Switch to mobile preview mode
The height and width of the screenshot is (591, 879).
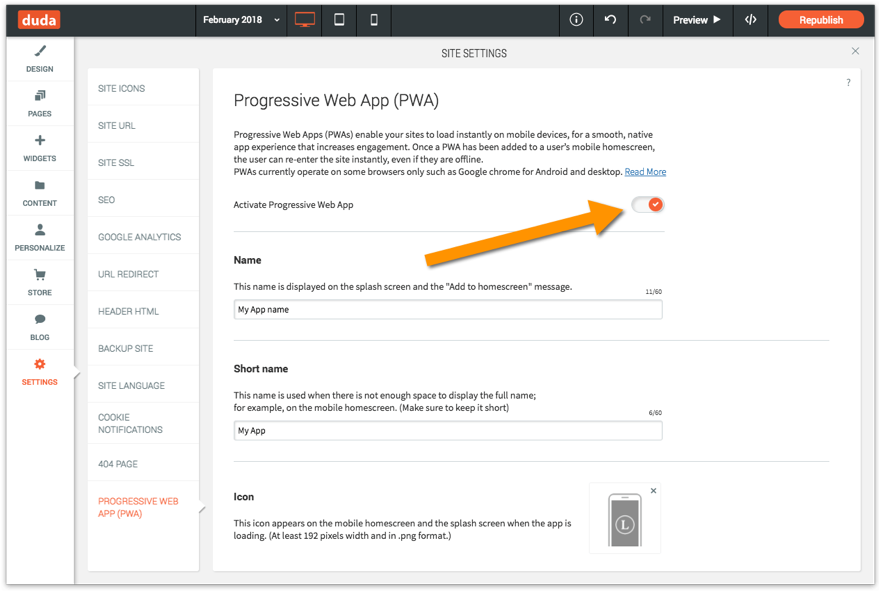pyautogui.click(x=374, y=19)
